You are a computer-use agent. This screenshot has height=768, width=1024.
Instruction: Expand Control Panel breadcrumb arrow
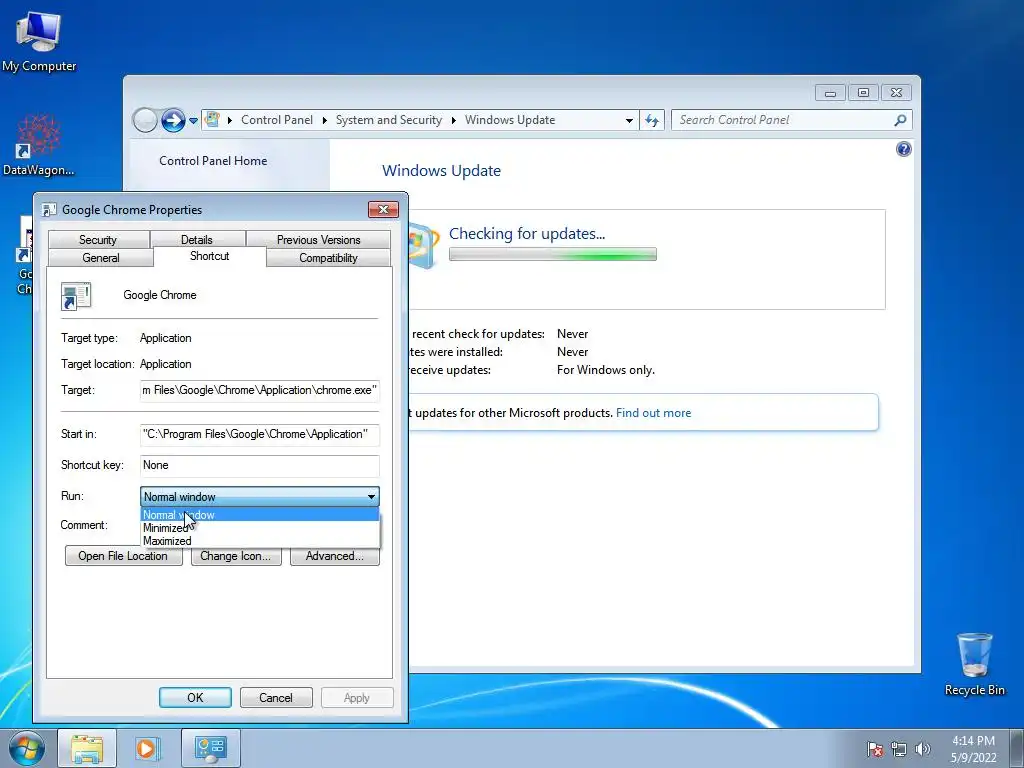pos(325,120)
